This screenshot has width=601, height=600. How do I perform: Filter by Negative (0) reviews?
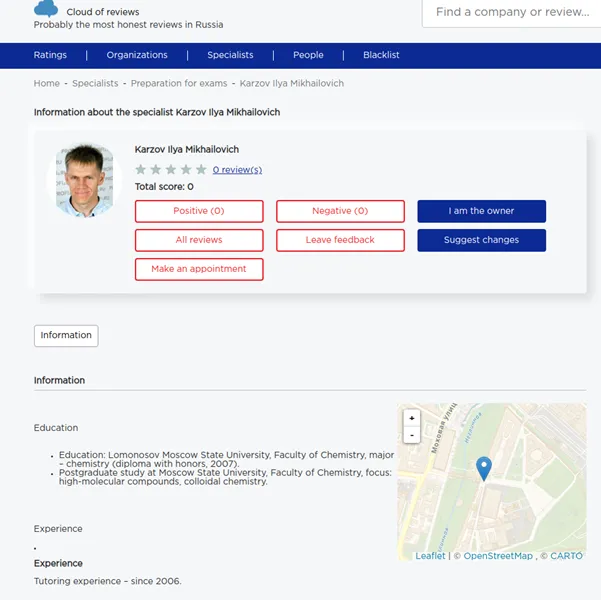click(x=340, y=211)
